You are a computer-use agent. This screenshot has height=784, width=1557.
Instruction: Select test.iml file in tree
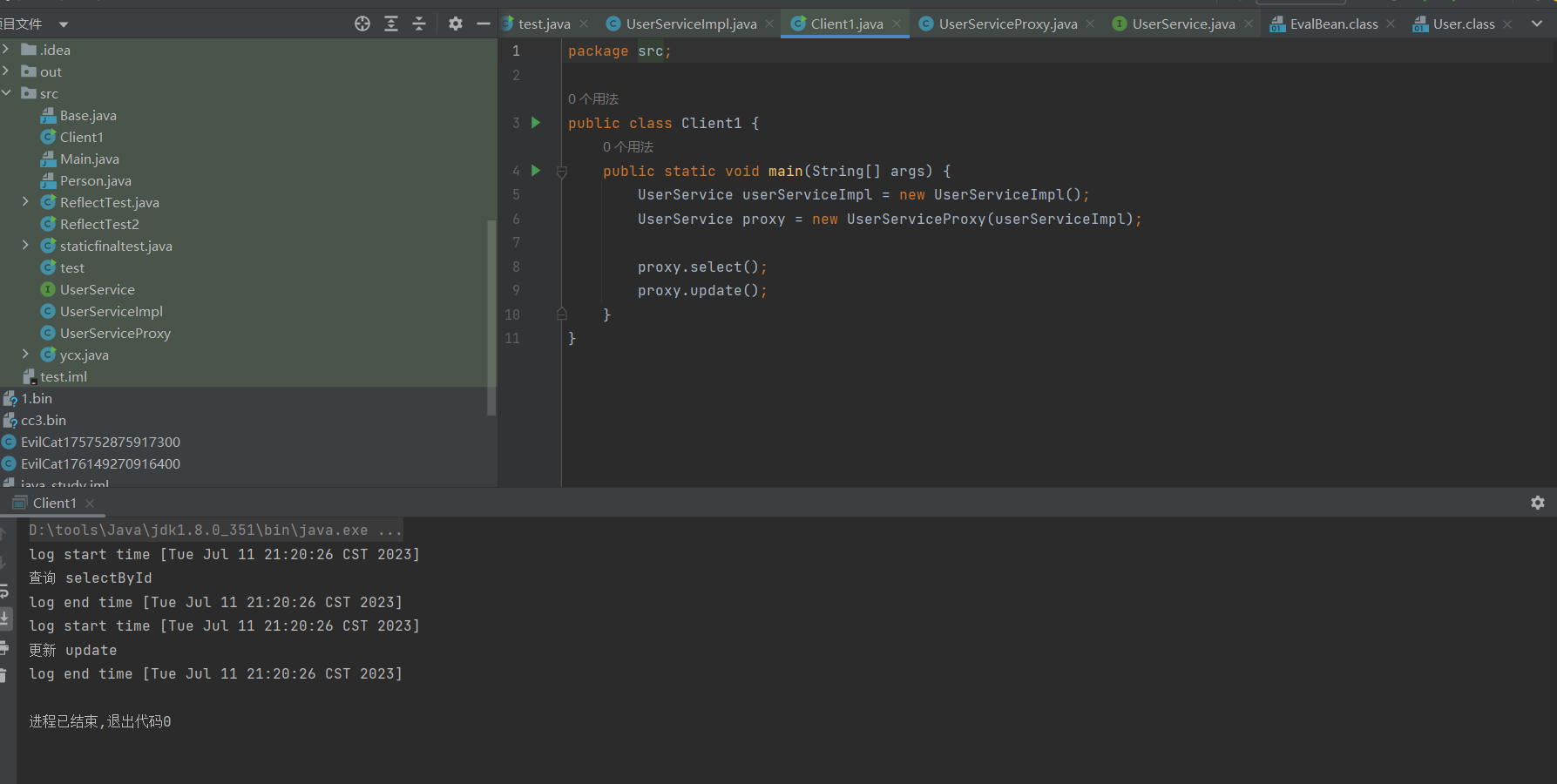pyautogui.click(x=63, y=376)
